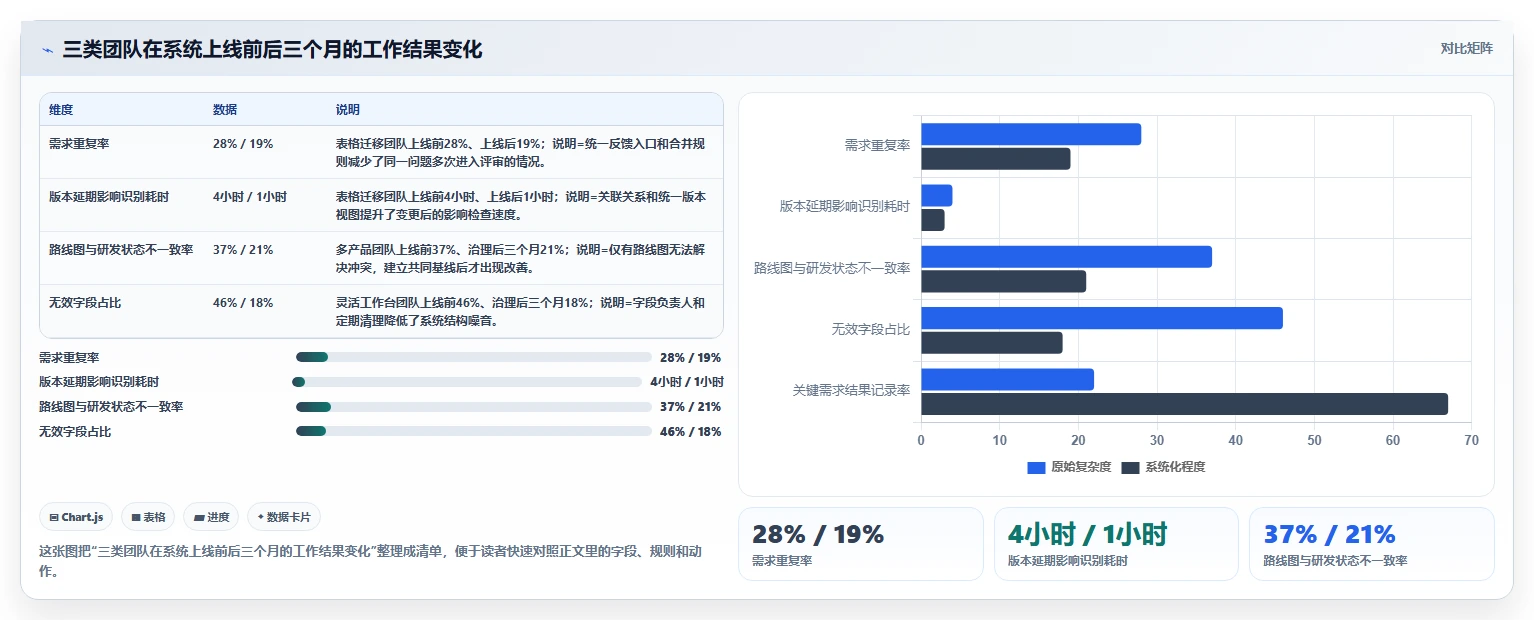Click the 关键需求结果记录率 chart axis label
Screen dimensions: 1534x620
(x=851, y=390)
